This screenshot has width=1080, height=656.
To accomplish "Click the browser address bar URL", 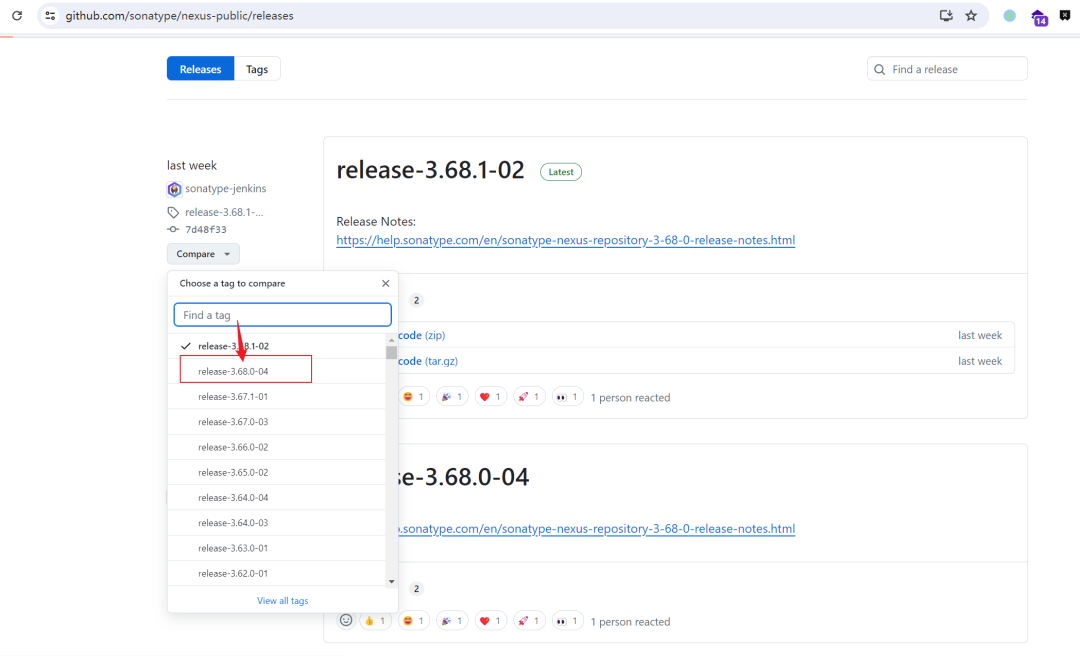I will pyautogui.click(x=179, y=15).
